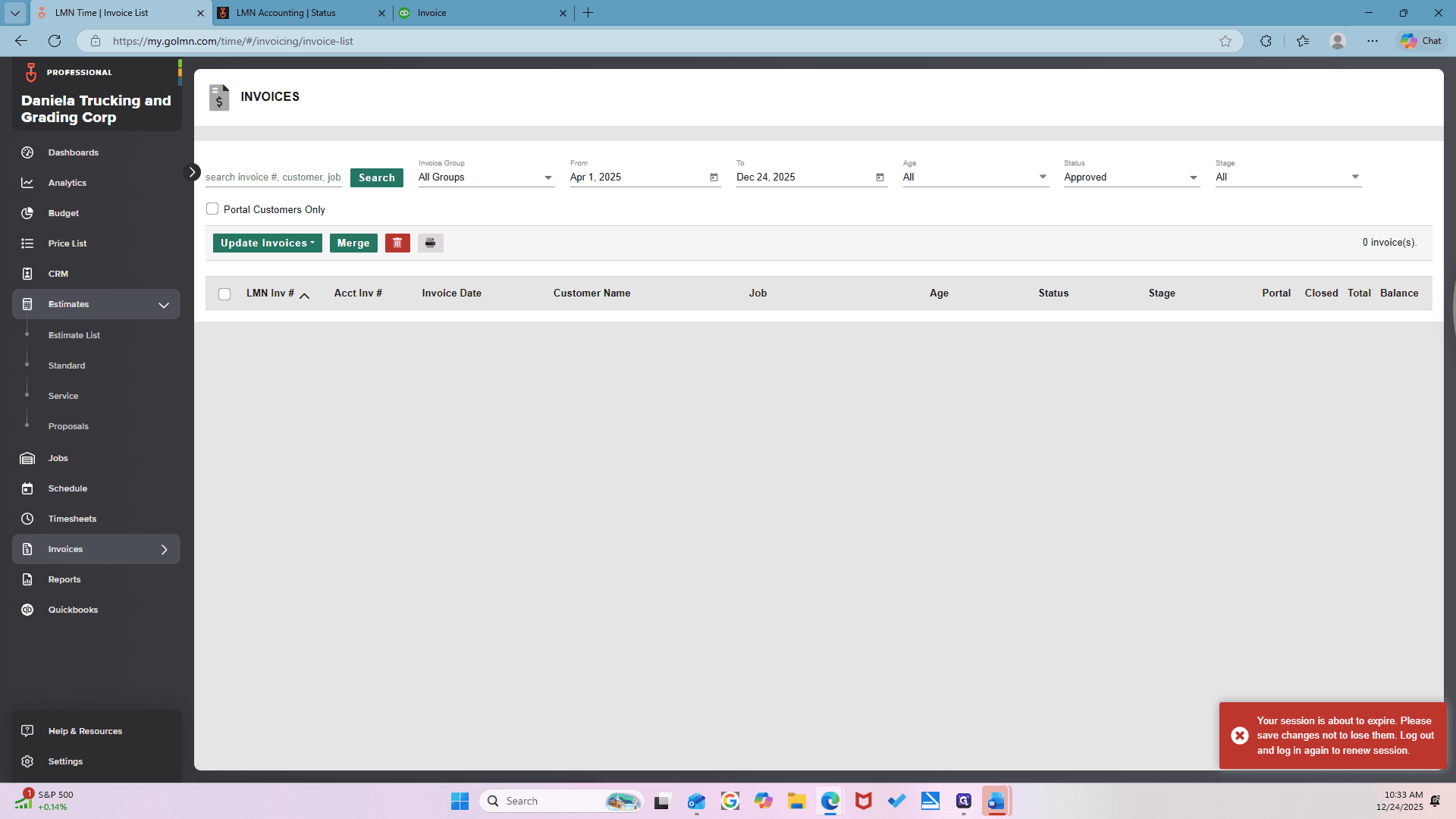Open the Invoice Group dropdown
Screen dimensions: 1456x819
[486, 177]
